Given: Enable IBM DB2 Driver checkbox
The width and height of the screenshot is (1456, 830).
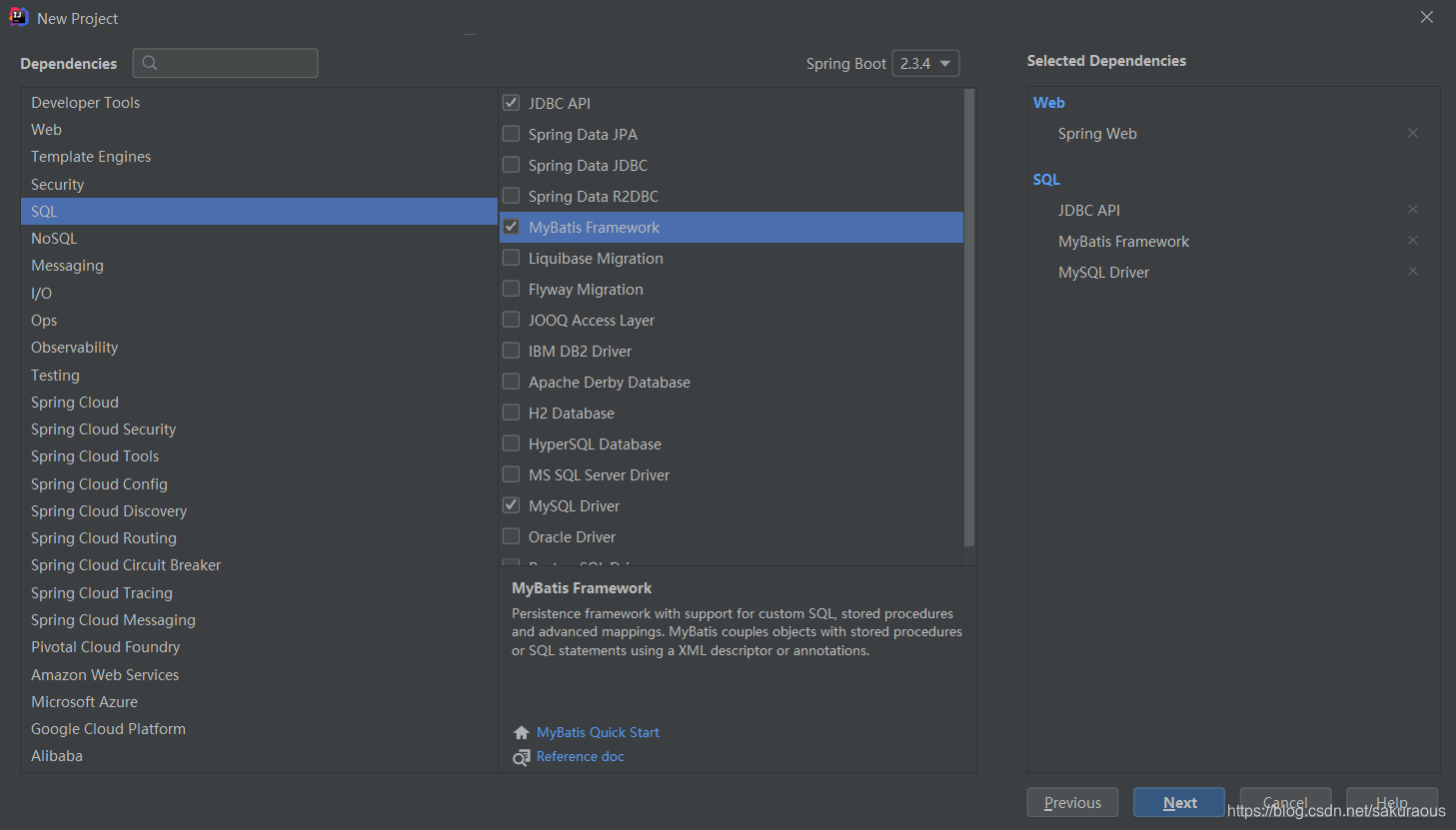Looking at the screenshot, I should pos(511,351).
